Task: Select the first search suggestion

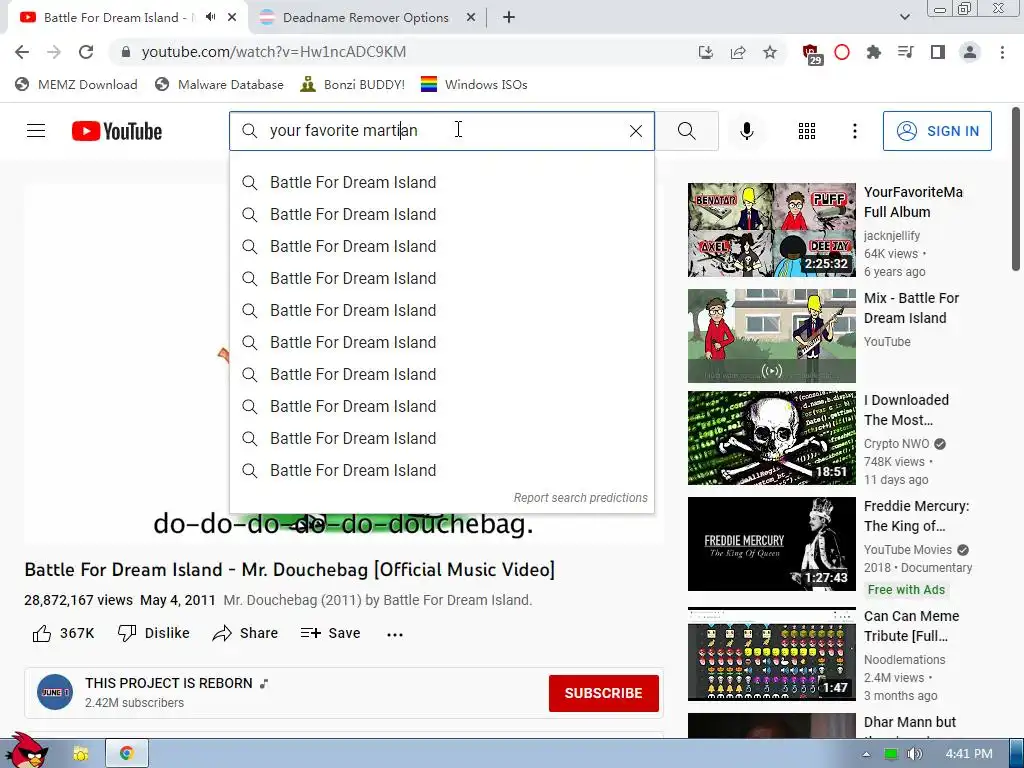Action: point(441,182)
